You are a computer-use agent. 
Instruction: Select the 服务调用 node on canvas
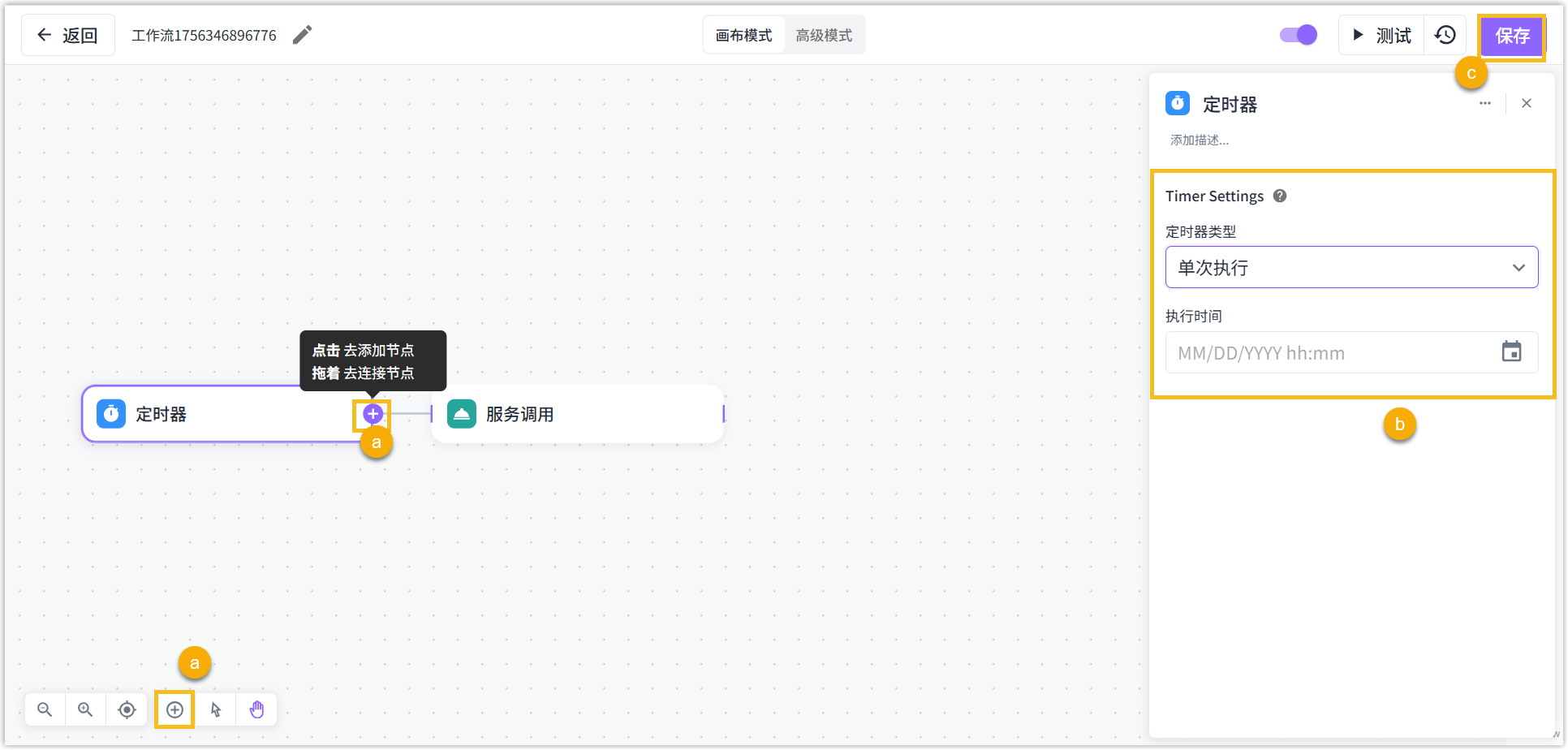pos(576,414)
